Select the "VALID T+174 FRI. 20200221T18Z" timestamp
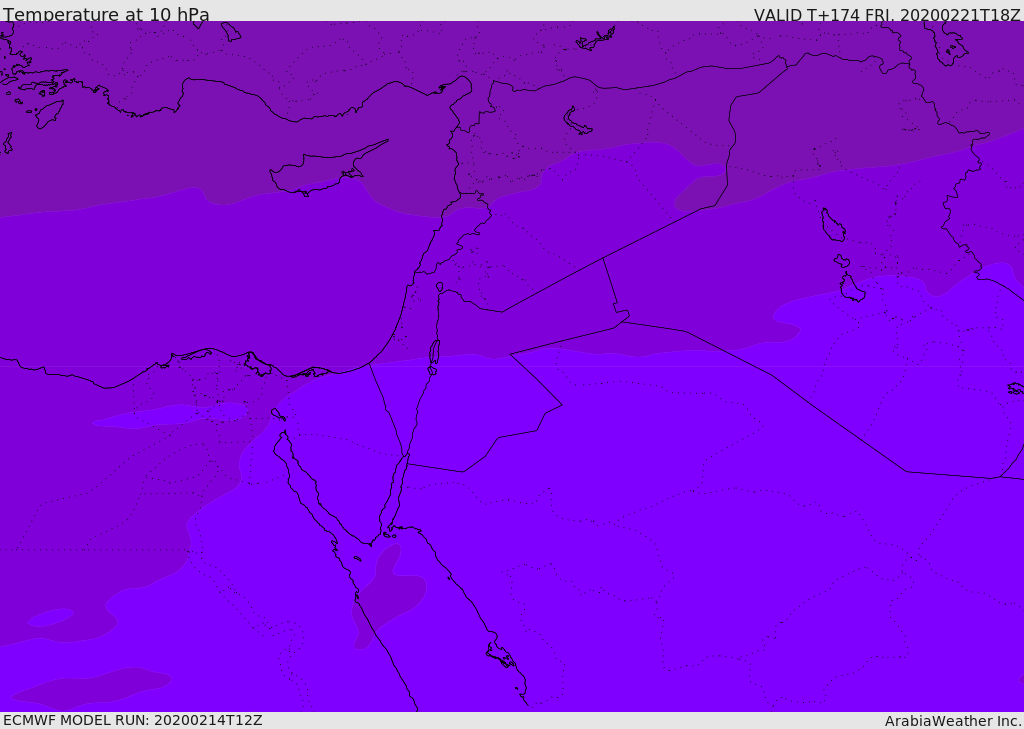 click(887, 15)
